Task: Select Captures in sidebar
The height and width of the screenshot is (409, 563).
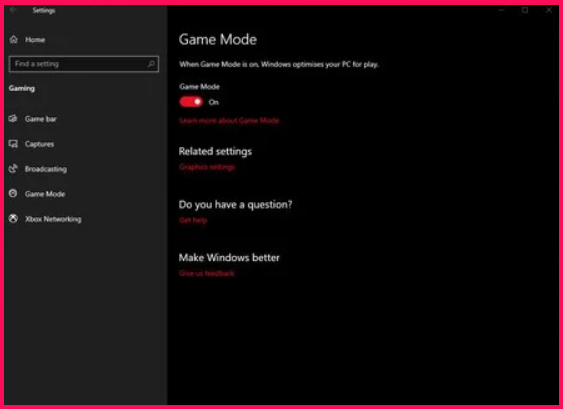Action: (x=39, y=144)
